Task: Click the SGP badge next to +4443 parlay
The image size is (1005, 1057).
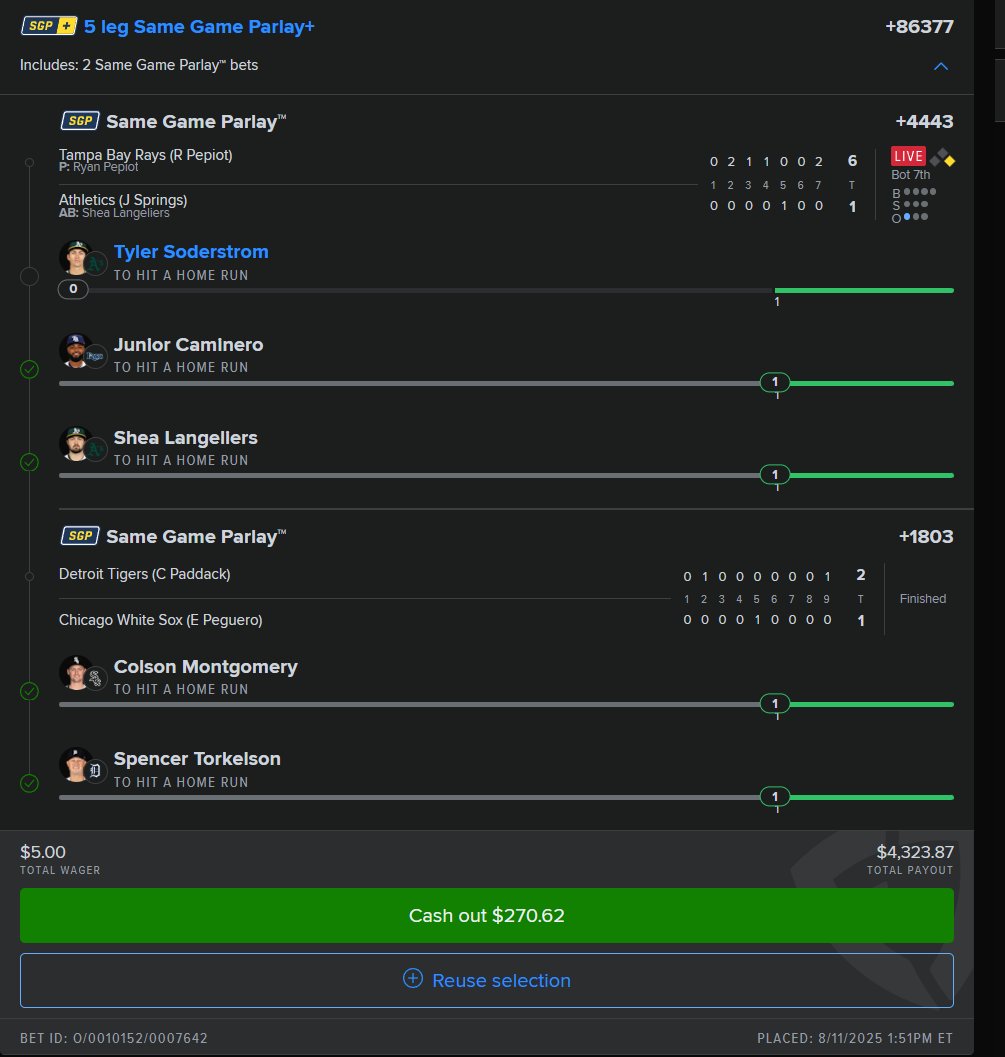Action: [80, 121]
